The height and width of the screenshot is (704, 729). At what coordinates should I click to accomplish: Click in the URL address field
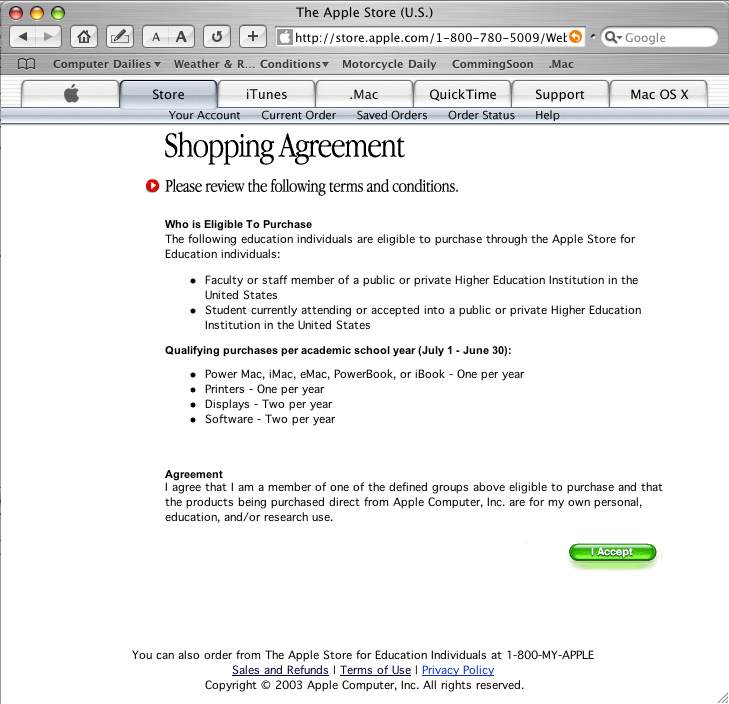[x=430, y=37]
